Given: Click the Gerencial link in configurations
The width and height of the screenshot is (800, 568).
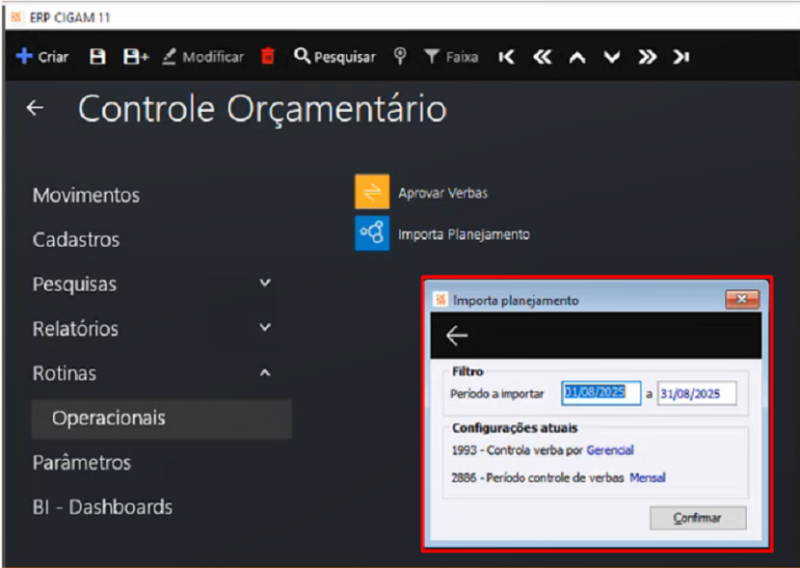Looking at the screenshot, I should pyautogui.click(x=610, y=450).
